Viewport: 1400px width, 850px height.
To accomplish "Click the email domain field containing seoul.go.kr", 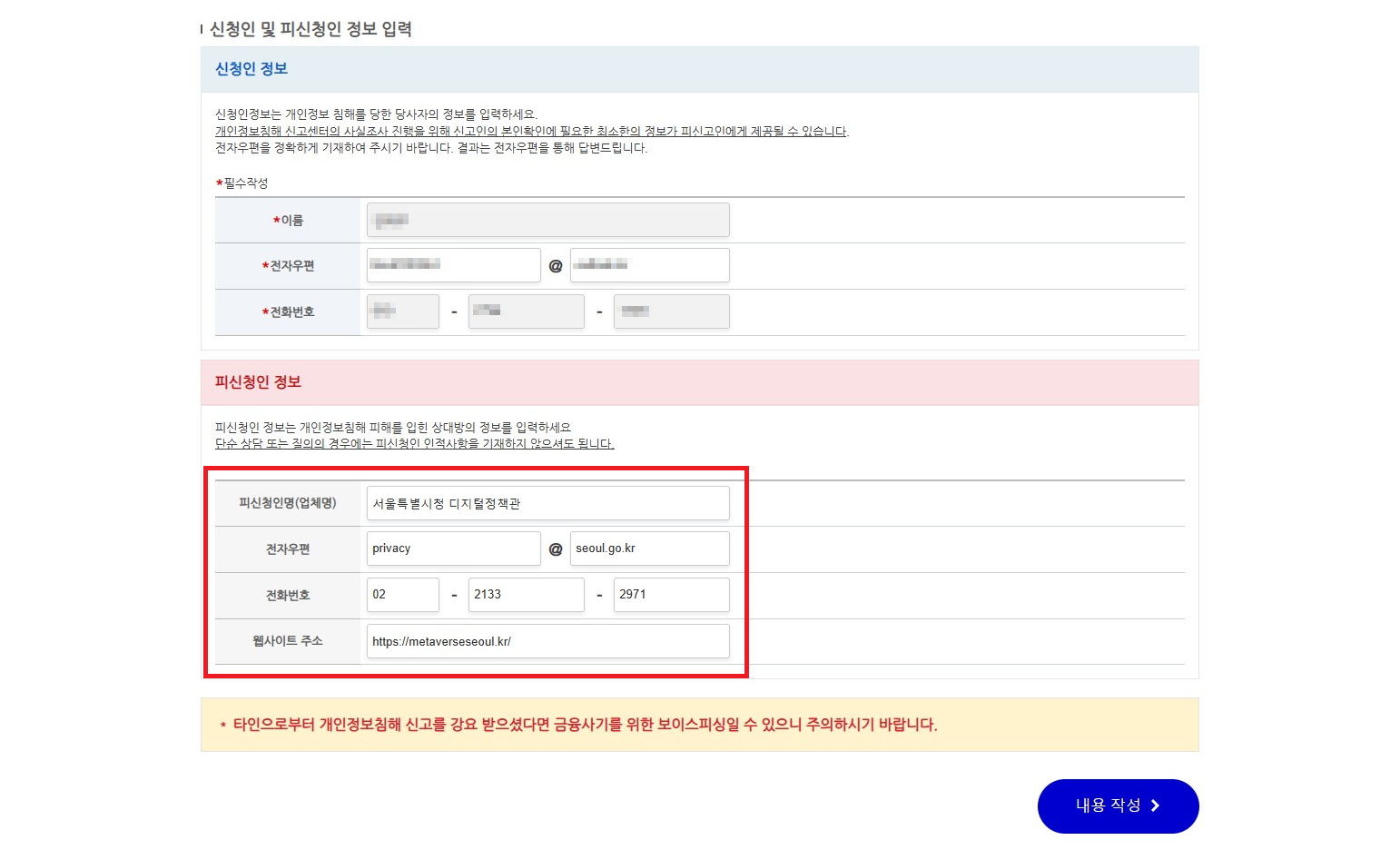I will point(649,549).
